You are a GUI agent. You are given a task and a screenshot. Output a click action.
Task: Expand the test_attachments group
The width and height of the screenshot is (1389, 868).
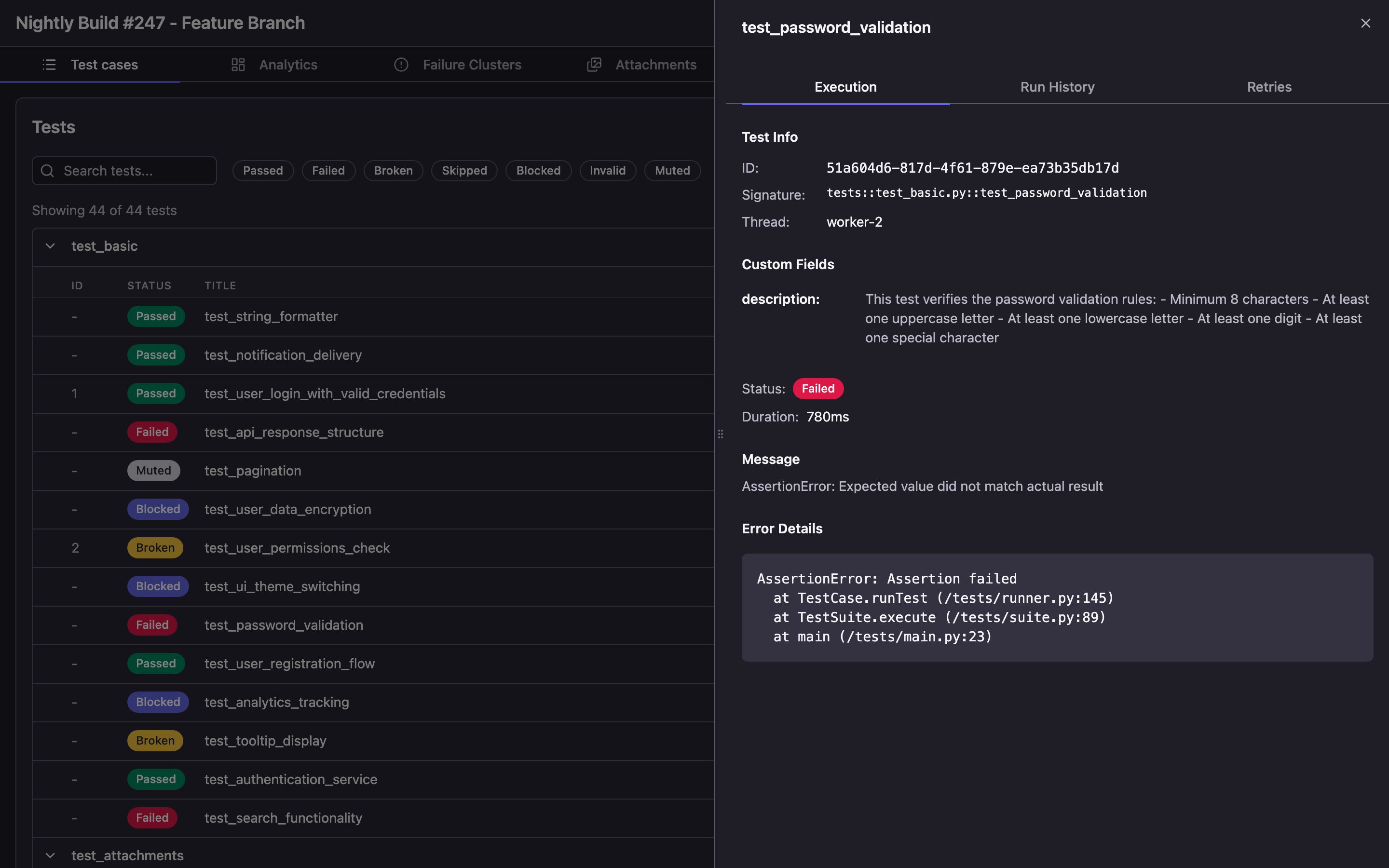pyautogui.click(x=49, y=855)
